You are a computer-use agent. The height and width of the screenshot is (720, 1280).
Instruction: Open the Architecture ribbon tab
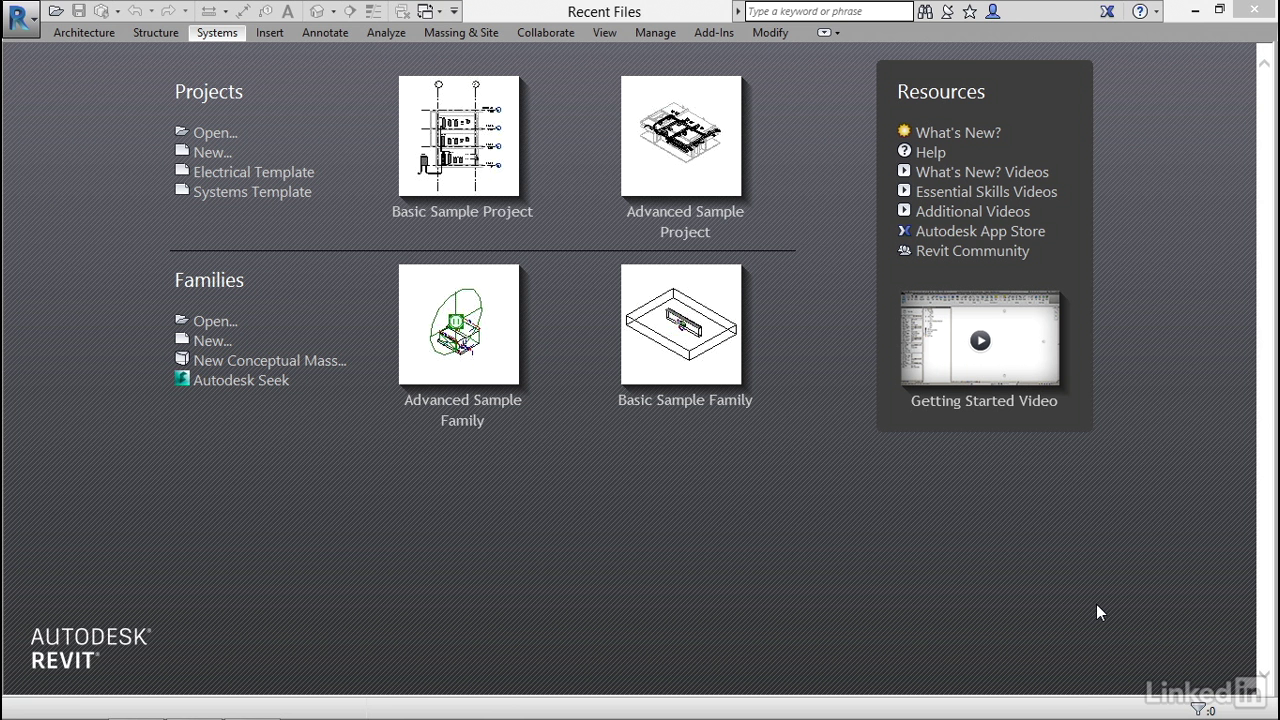[x=84, y=32]
